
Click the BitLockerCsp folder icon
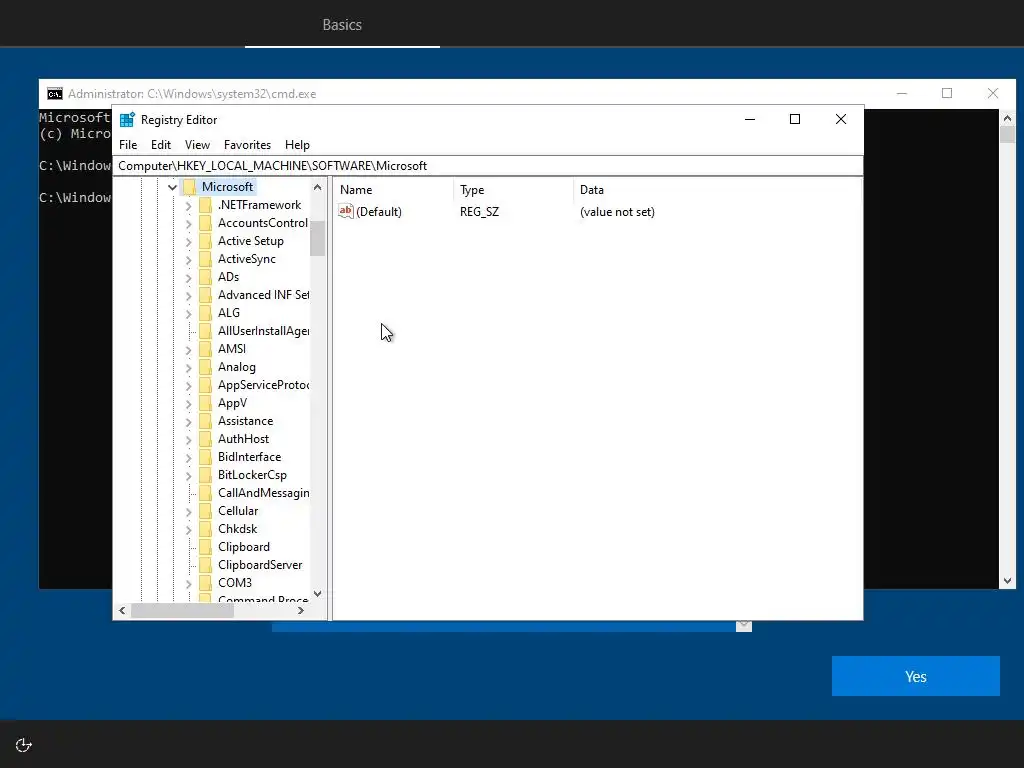[205, 475]
